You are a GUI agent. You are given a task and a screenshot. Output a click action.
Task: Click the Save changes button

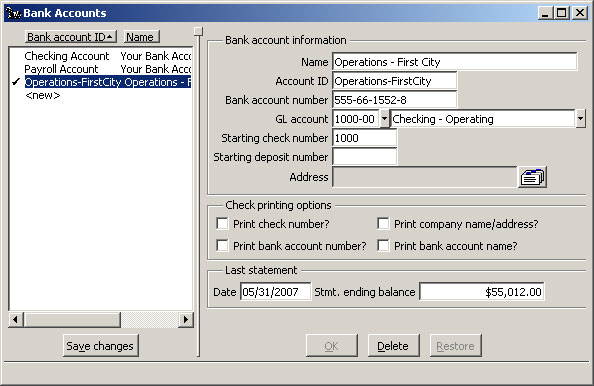[101, 345]
